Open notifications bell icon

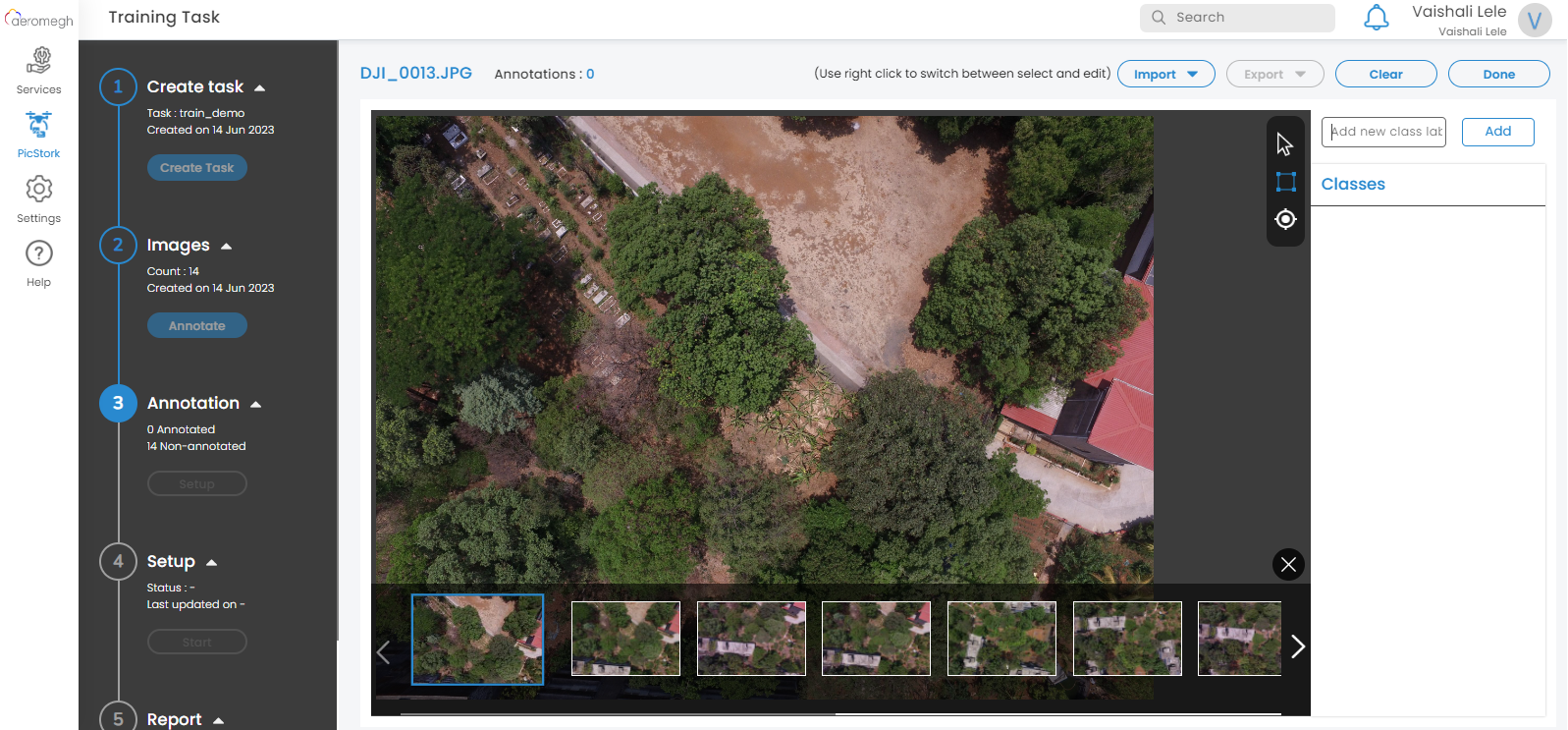coord(1376,18)
